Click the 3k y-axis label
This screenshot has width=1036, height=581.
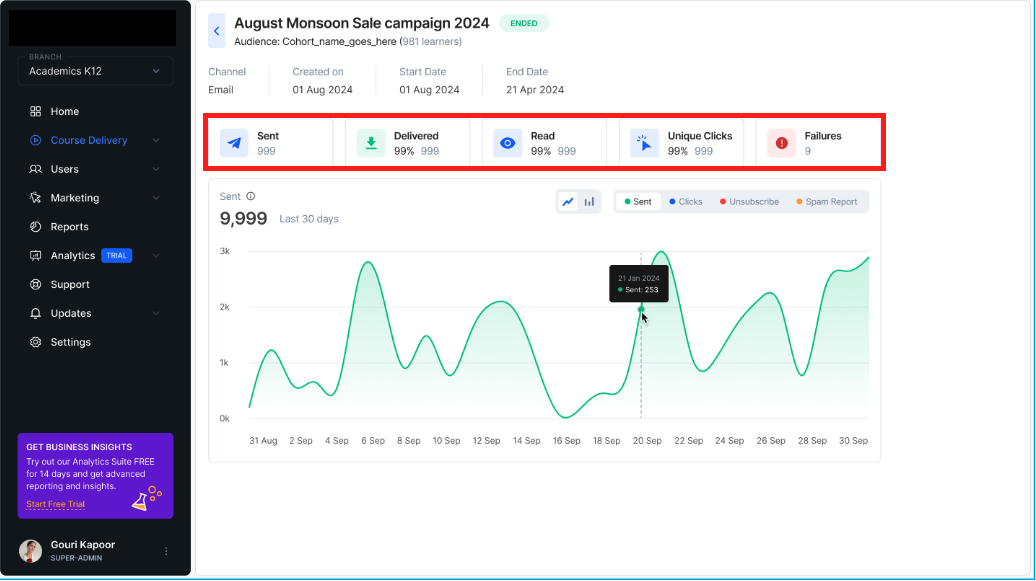pyautogui.click(x=225, y=251)
